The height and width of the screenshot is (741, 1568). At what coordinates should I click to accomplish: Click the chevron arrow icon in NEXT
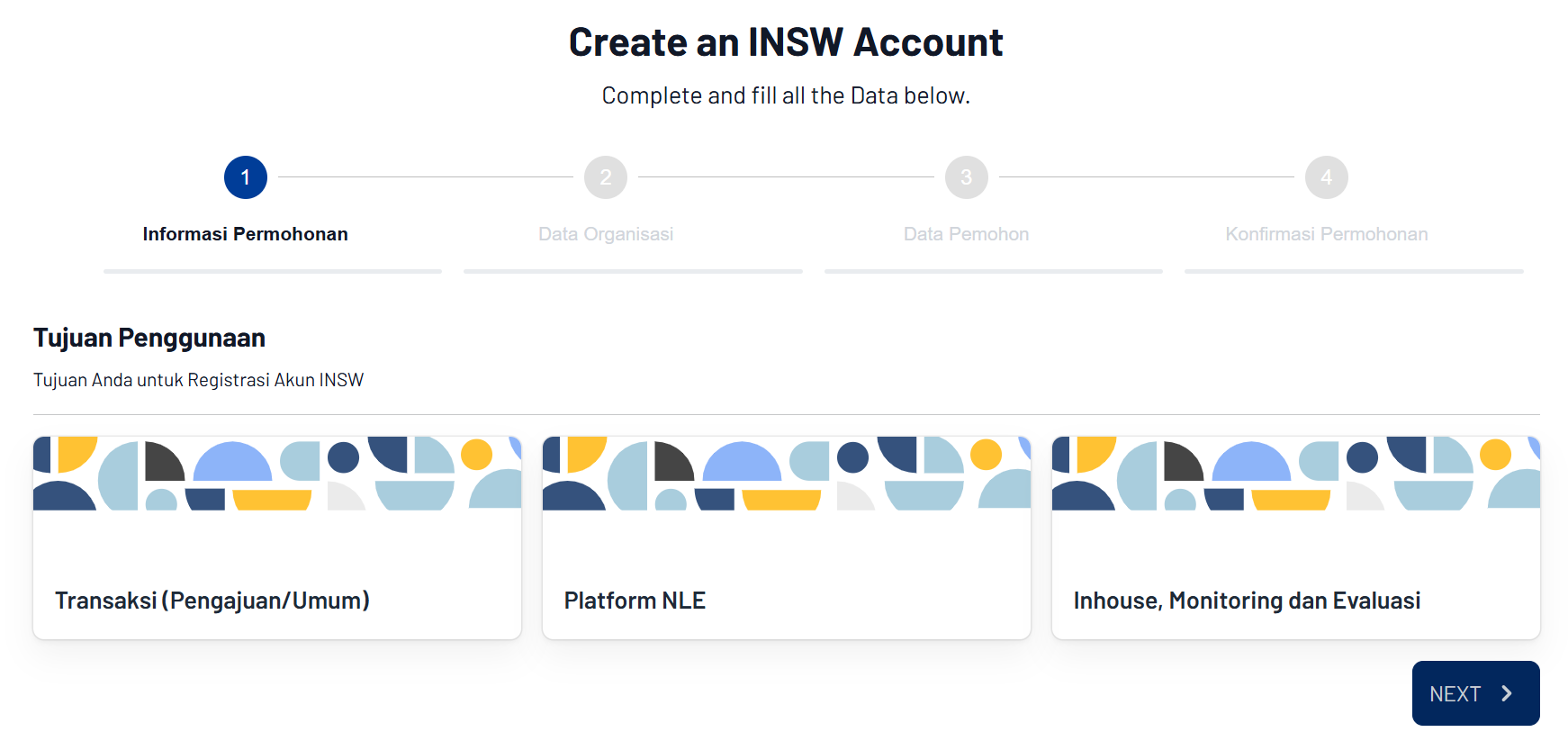(x=1506, y=693)
